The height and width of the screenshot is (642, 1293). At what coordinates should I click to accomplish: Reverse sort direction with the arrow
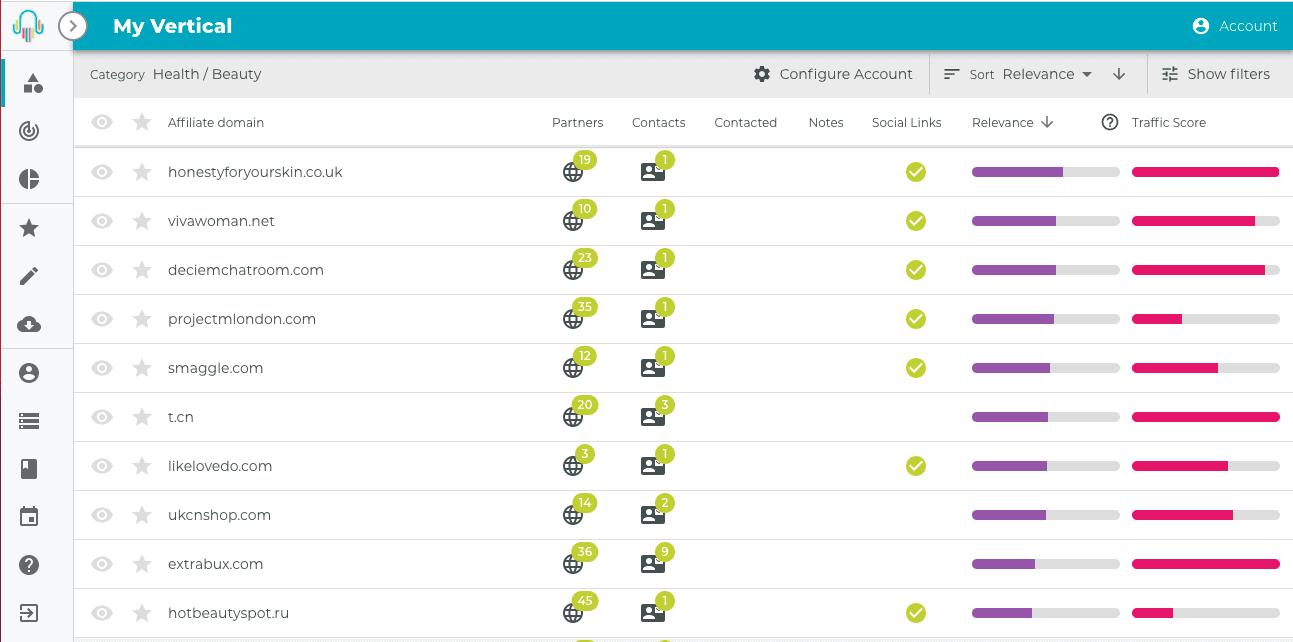[x=1119, y=74]
